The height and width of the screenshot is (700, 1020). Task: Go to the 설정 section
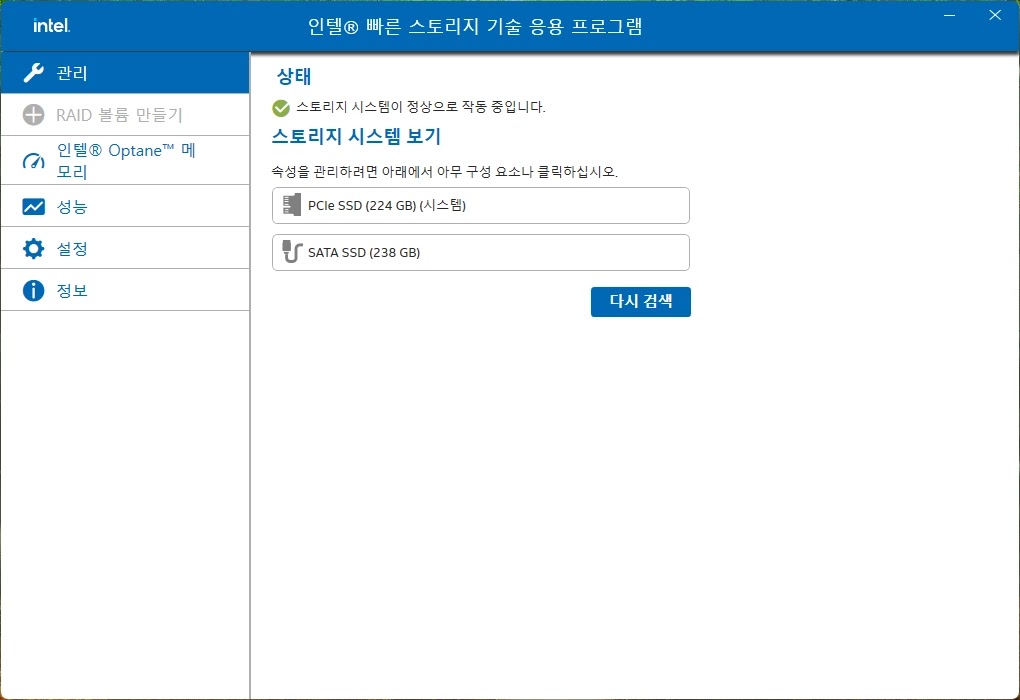[125, 249]
